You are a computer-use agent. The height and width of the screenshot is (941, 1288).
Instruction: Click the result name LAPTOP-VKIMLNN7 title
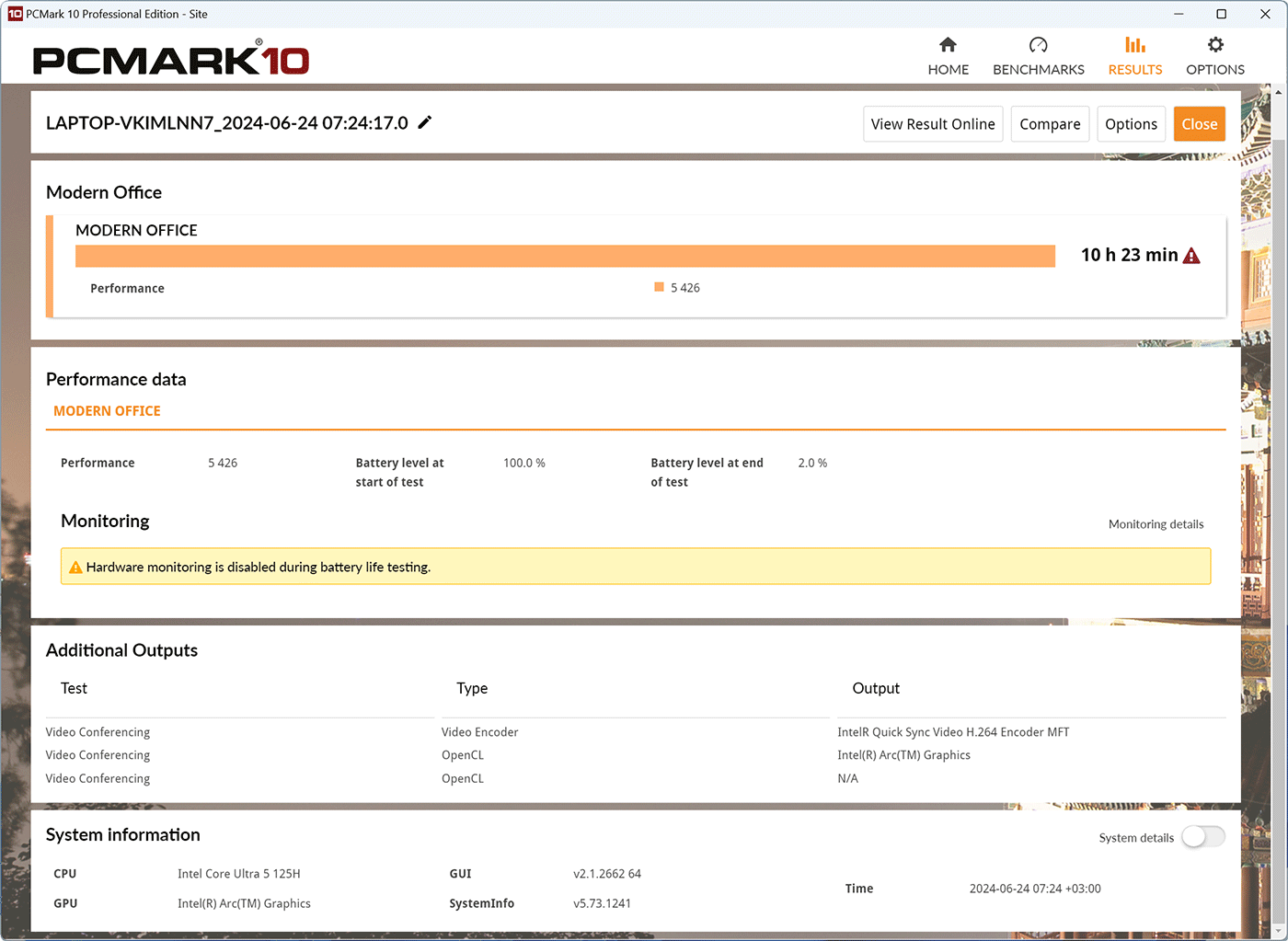227,123
